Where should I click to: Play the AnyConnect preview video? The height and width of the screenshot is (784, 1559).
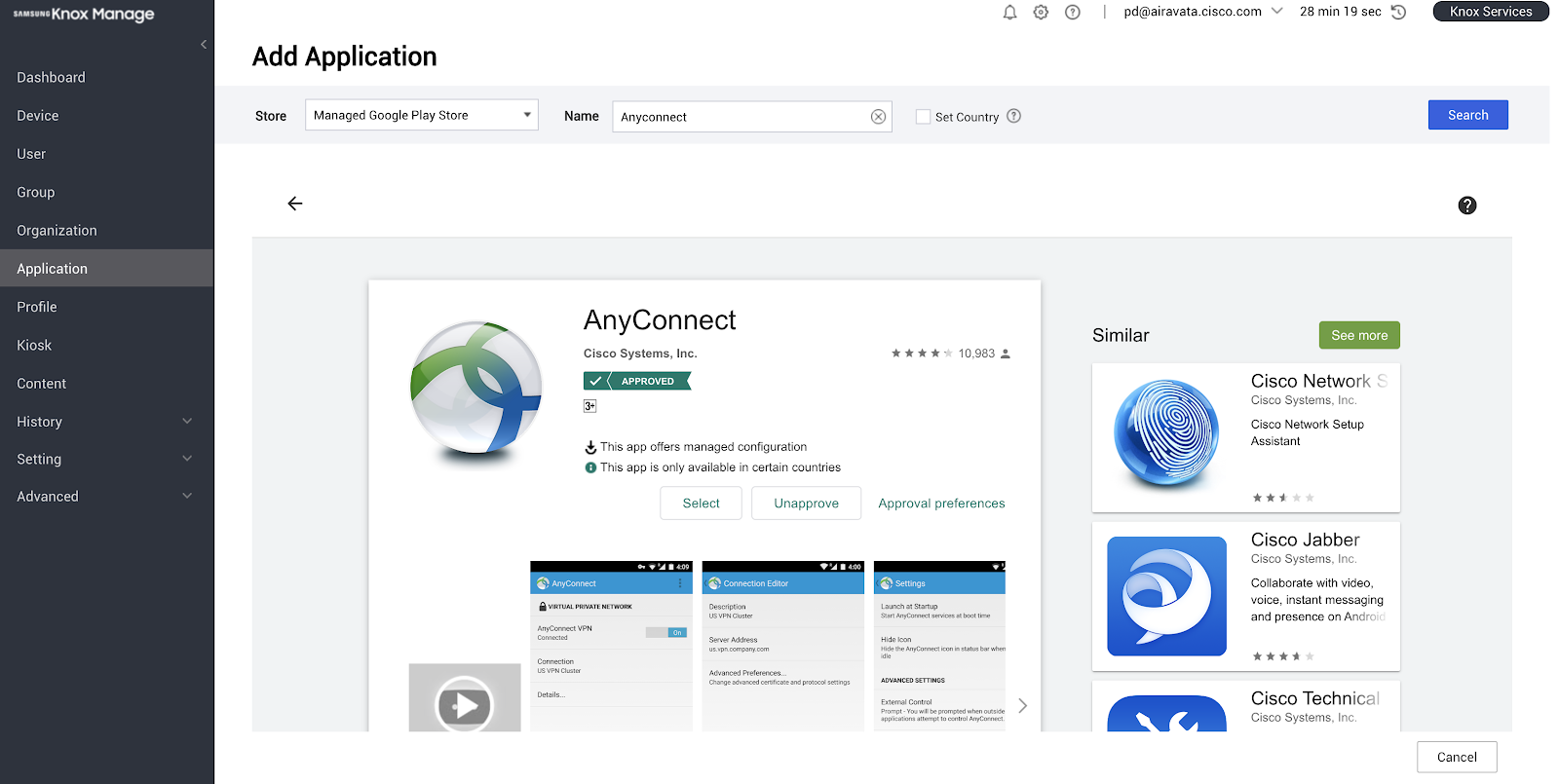pyautogui.click(x=465, y=703)
